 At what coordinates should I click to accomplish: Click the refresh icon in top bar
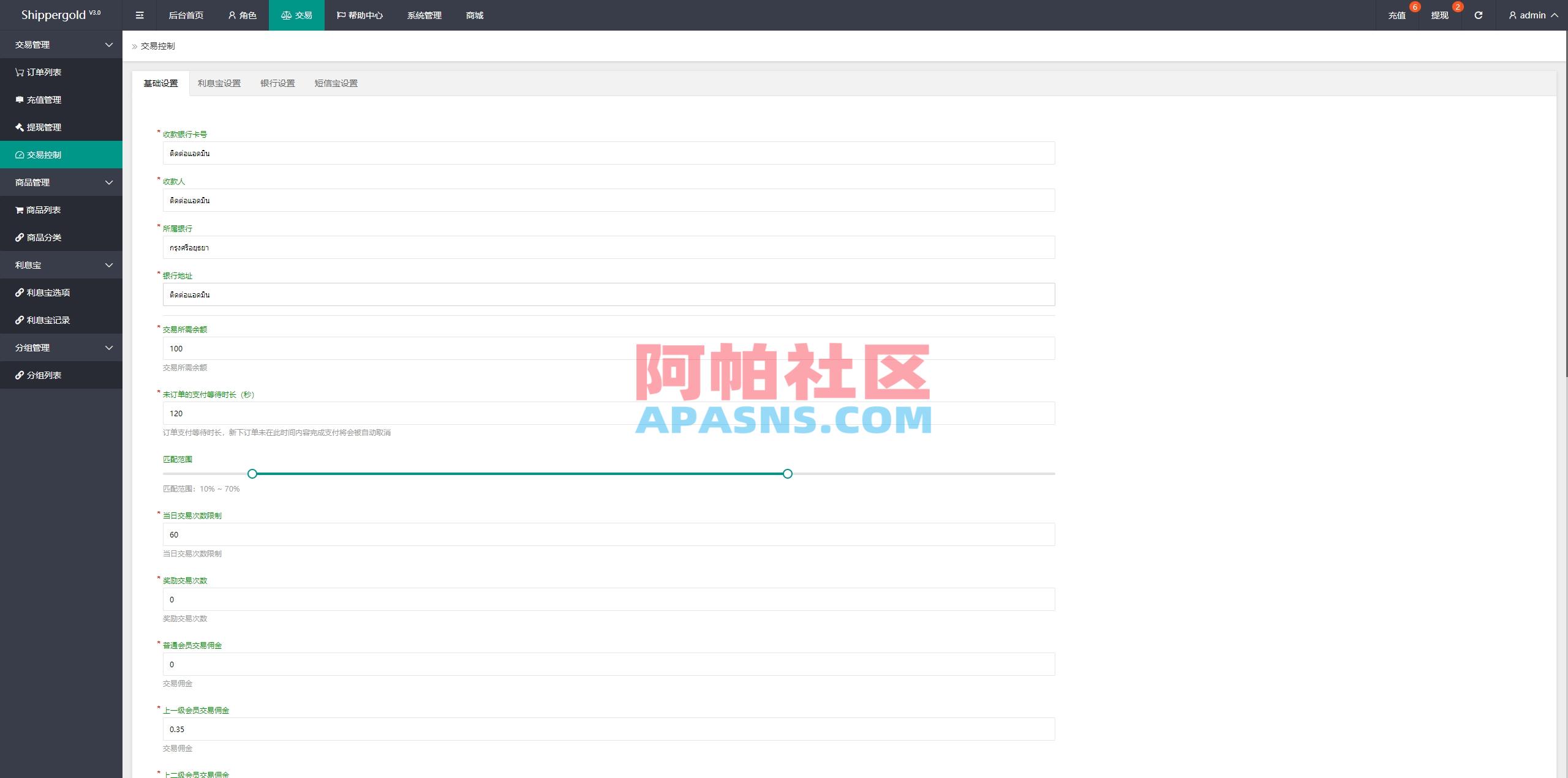[1478, 15]
